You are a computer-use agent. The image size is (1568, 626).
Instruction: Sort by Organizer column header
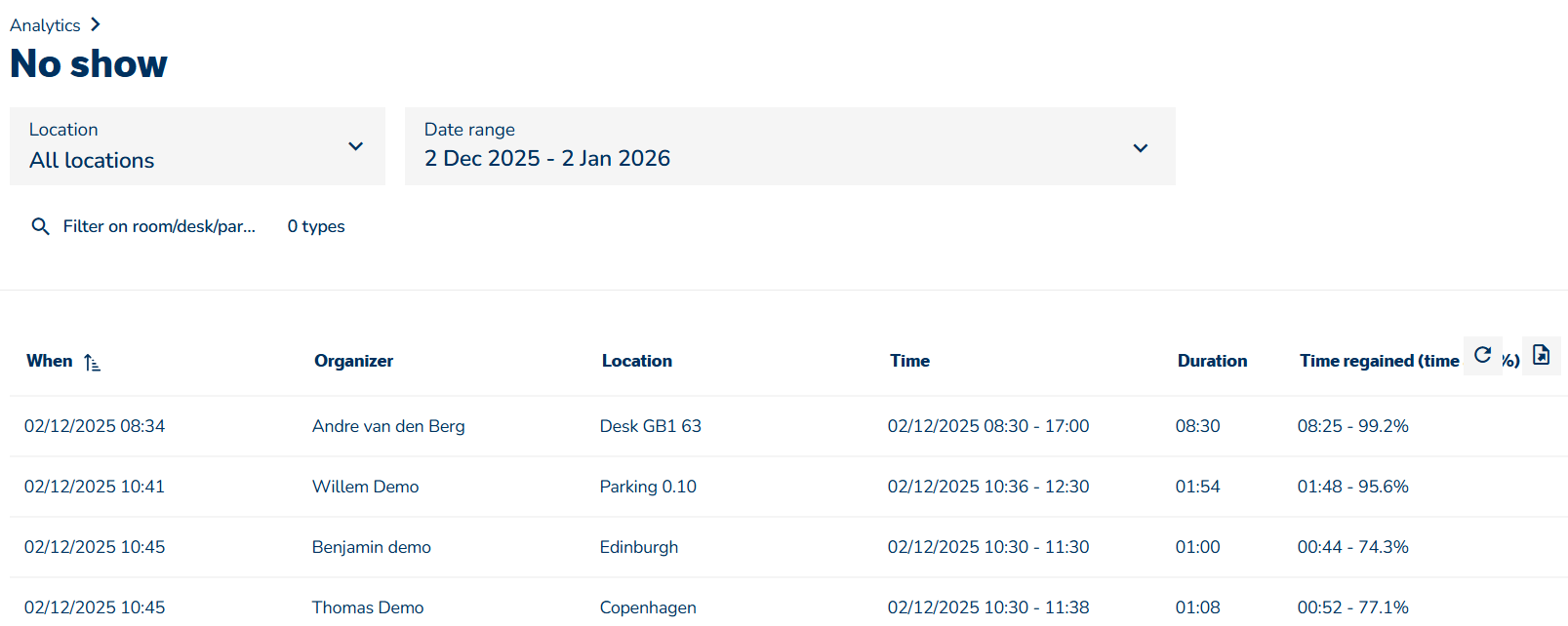click(353, 361)
